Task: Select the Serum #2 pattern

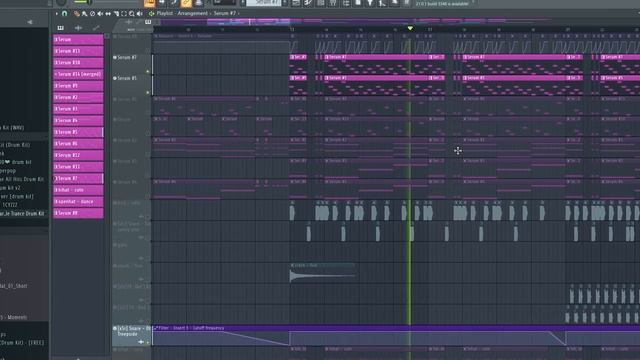Action: point(78,97)
